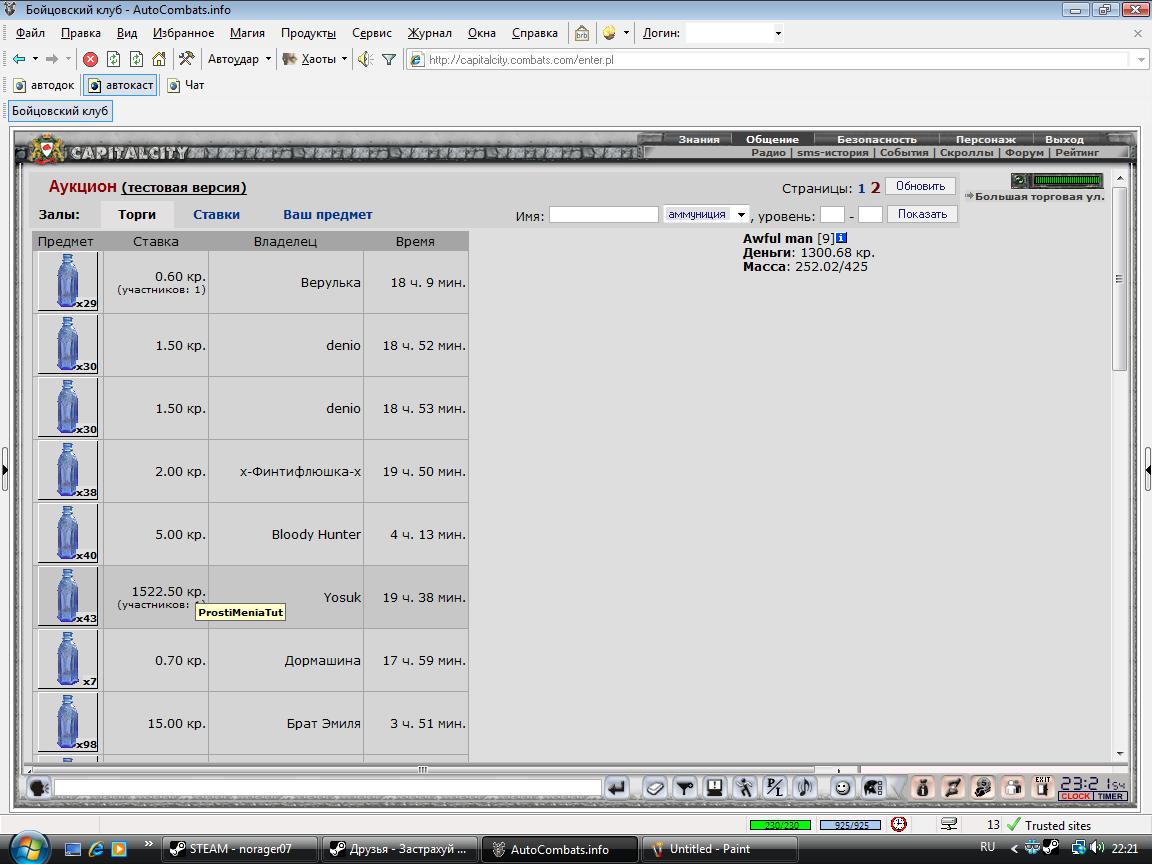Click the Показать button
This screenshot has height=864, width=1152.
[922, 214]
